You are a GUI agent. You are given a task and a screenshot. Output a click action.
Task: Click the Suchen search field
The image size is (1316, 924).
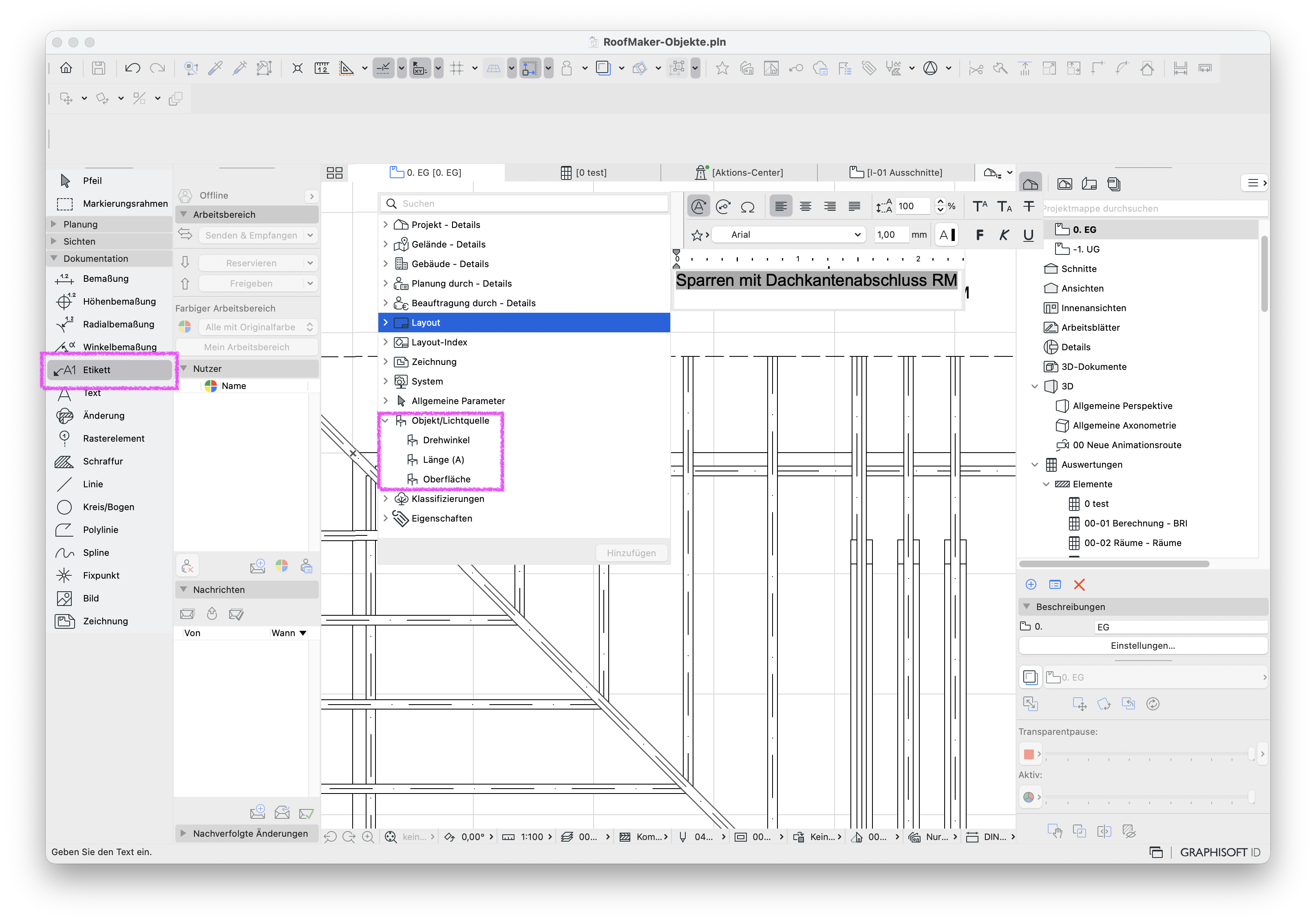point(524,203)
